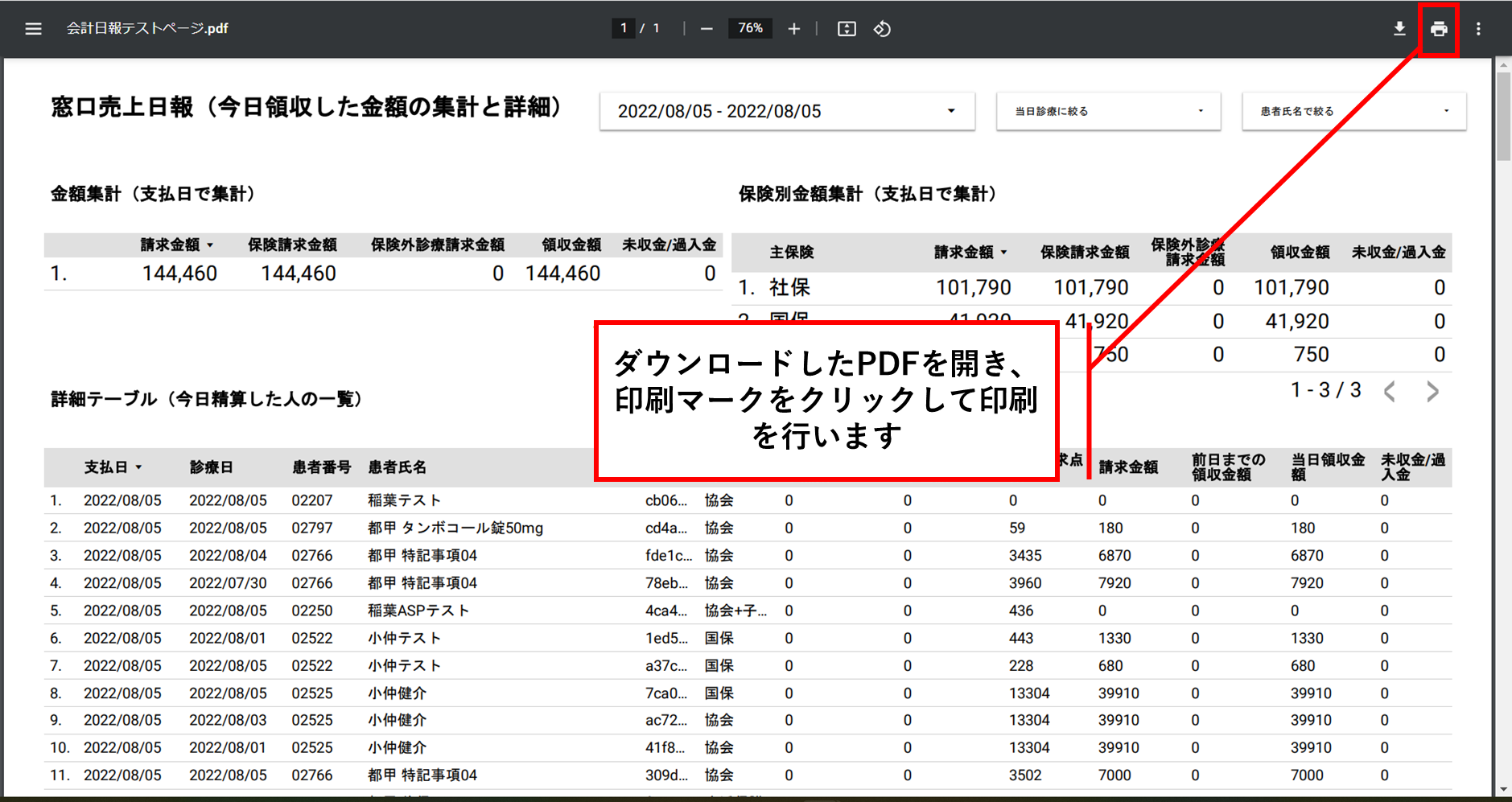Open the PDF viewer sidebar menu

tap(33, 29)
